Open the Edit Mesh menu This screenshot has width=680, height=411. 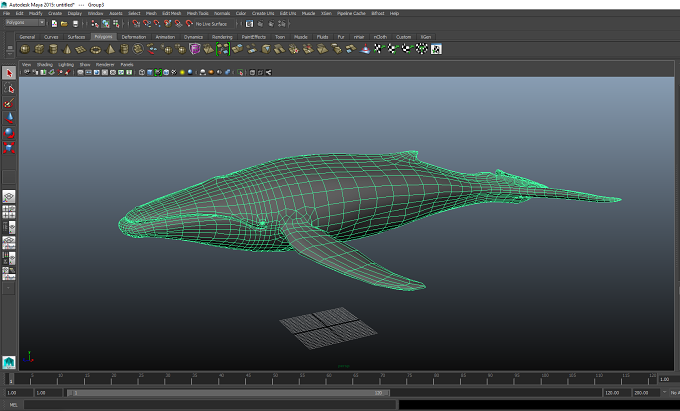(171, 13)
